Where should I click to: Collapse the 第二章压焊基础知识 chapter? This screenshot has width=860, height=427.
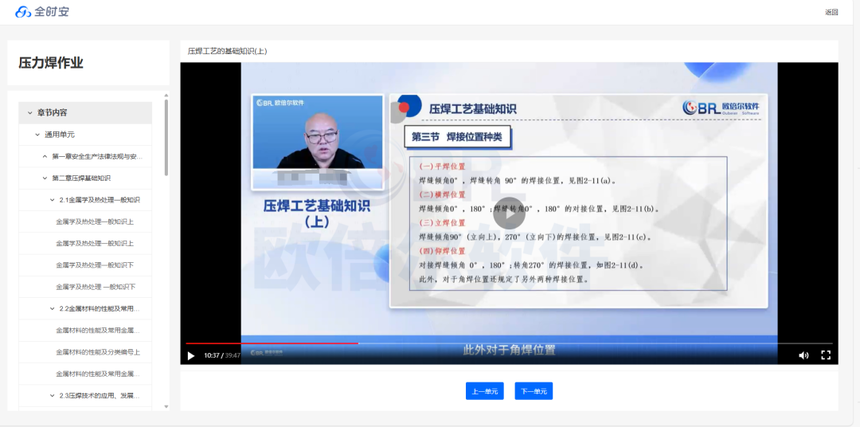tap(45, 178)
